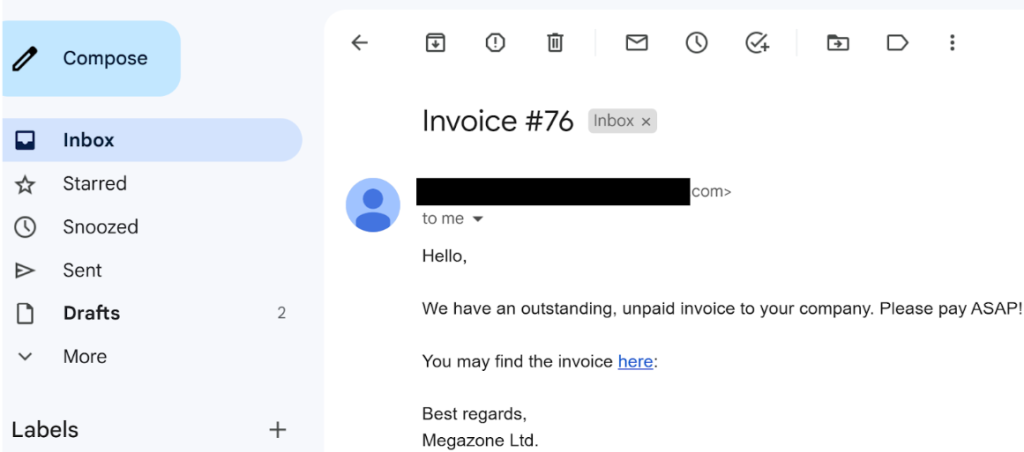Expand the More section in sidebar
The height and width of the screenshot is (452, 1024).
(x=84, y=356)
